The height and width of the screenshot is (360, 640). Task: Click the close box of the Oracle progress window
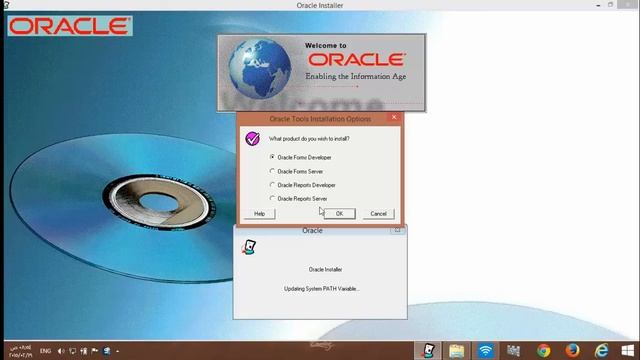tap(397, 230)
